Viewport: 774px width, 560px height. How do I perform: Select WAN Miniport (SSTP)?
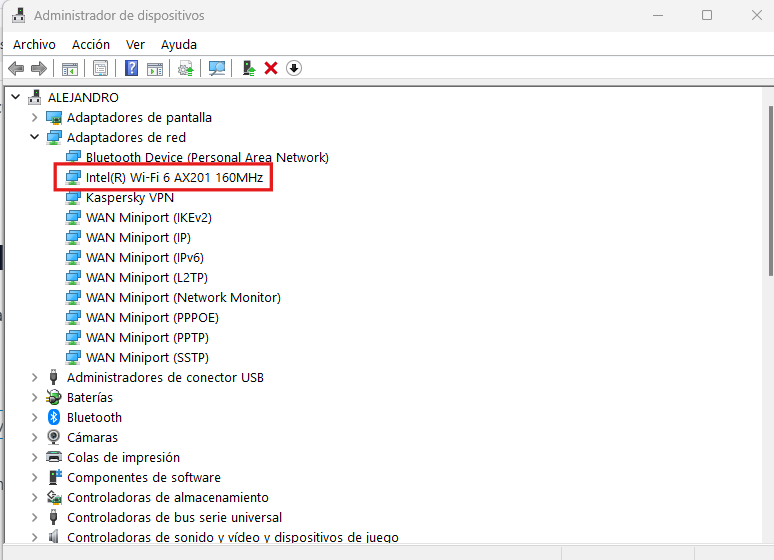click(x=147, y=358)
